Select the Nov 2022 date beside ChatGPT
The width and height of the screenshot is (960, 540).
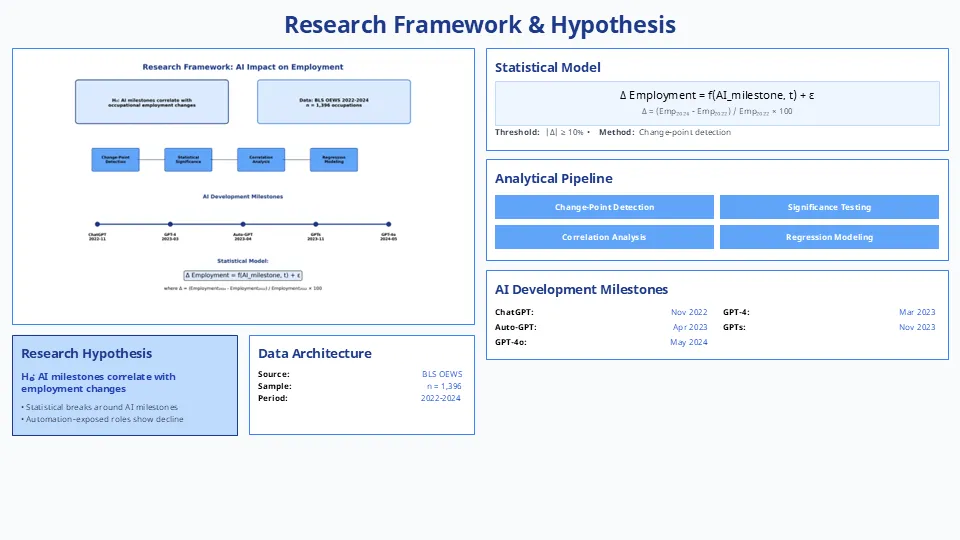(689, 312)
